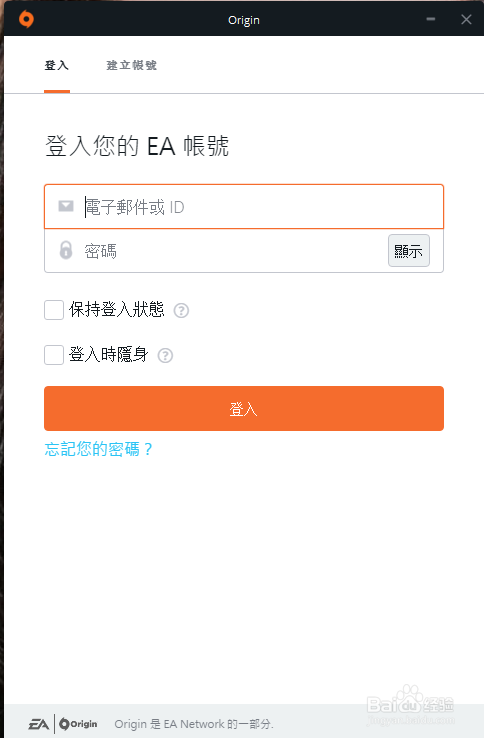Click the Origin logo in the footer

(79, 724)
